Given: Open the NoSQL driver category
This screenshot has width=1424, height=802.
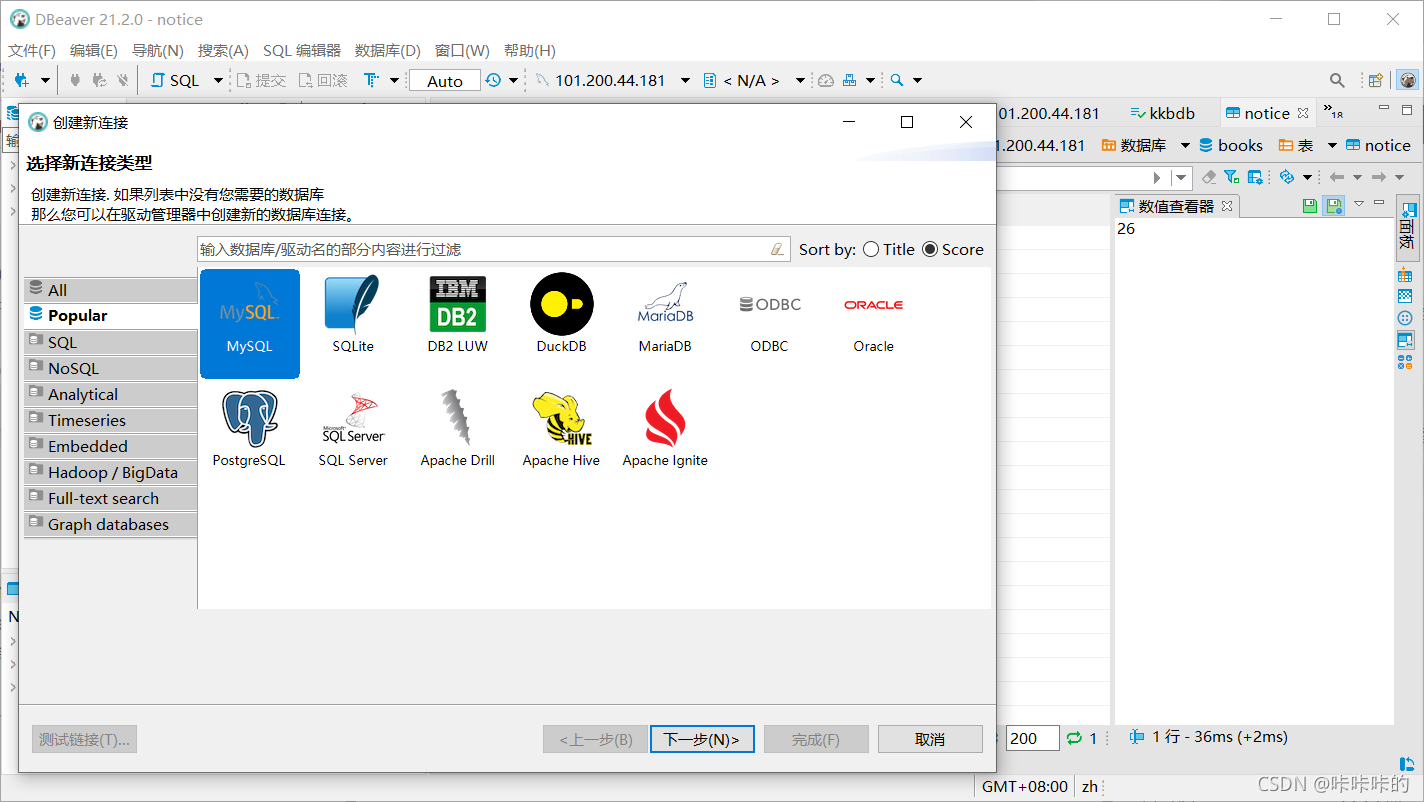Looking at the screenshot, I should pyautogui.click(x=111, y=368).
